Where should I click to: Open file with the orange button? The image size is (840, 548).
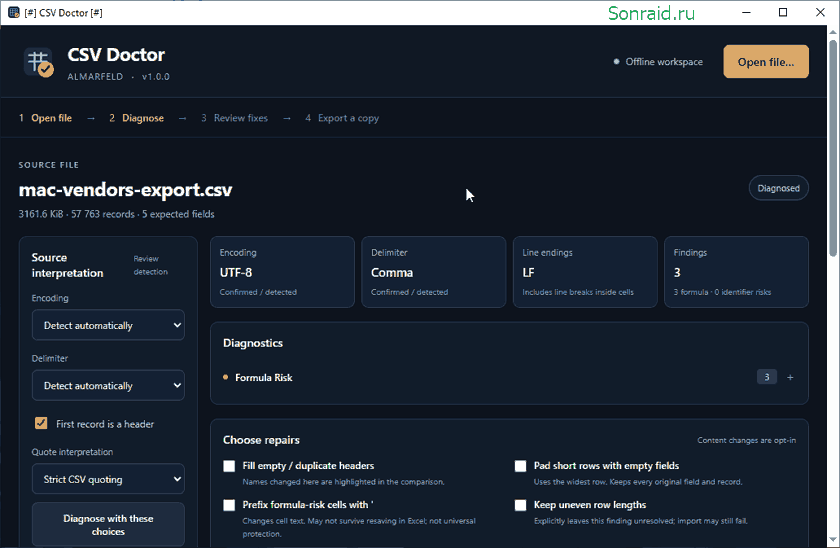point(766,62)
